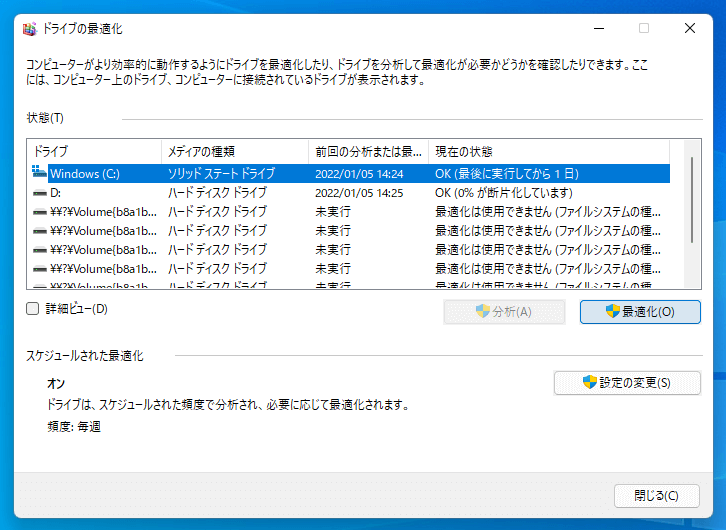Click ソリッド ステート ドライブ media type cell
Viewport: 726px width, 530px height.
coord(221,174)
